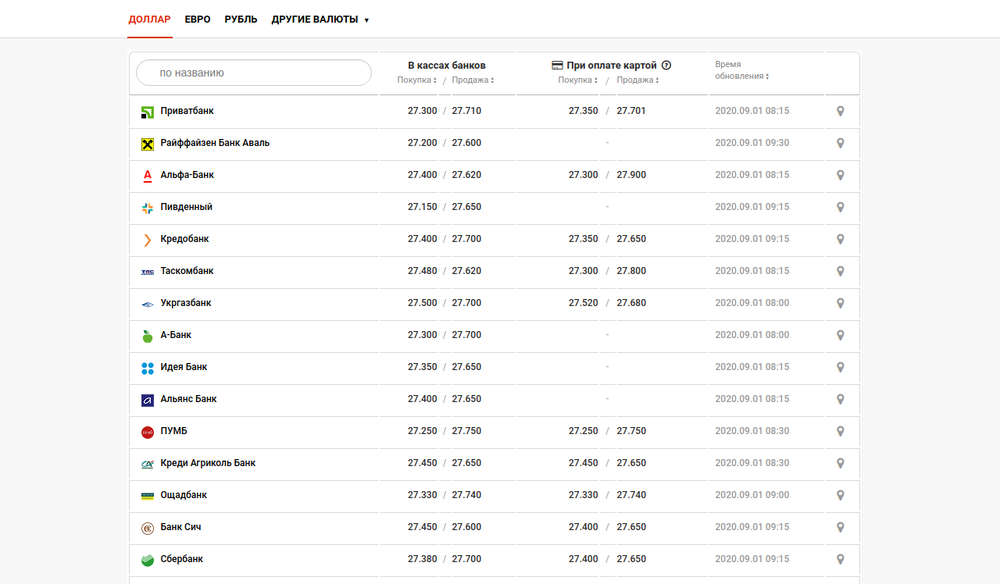Click Приватбанк card sale rate 27.701
This screenshot has height=584, width=1000.
tap(631, 111)
